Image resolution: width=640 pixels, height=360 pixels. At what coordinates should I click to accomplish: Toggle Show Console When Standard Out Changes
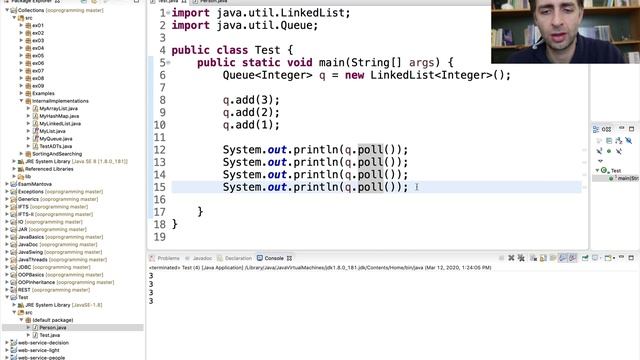[563, 258]
